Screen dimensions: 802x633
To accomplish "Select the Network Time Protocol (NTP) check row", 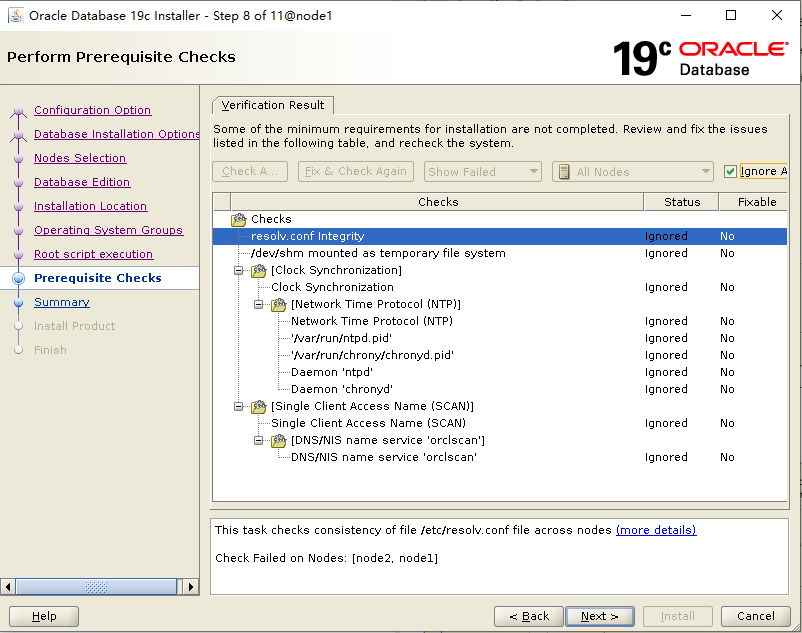I will tap(500, 321).
